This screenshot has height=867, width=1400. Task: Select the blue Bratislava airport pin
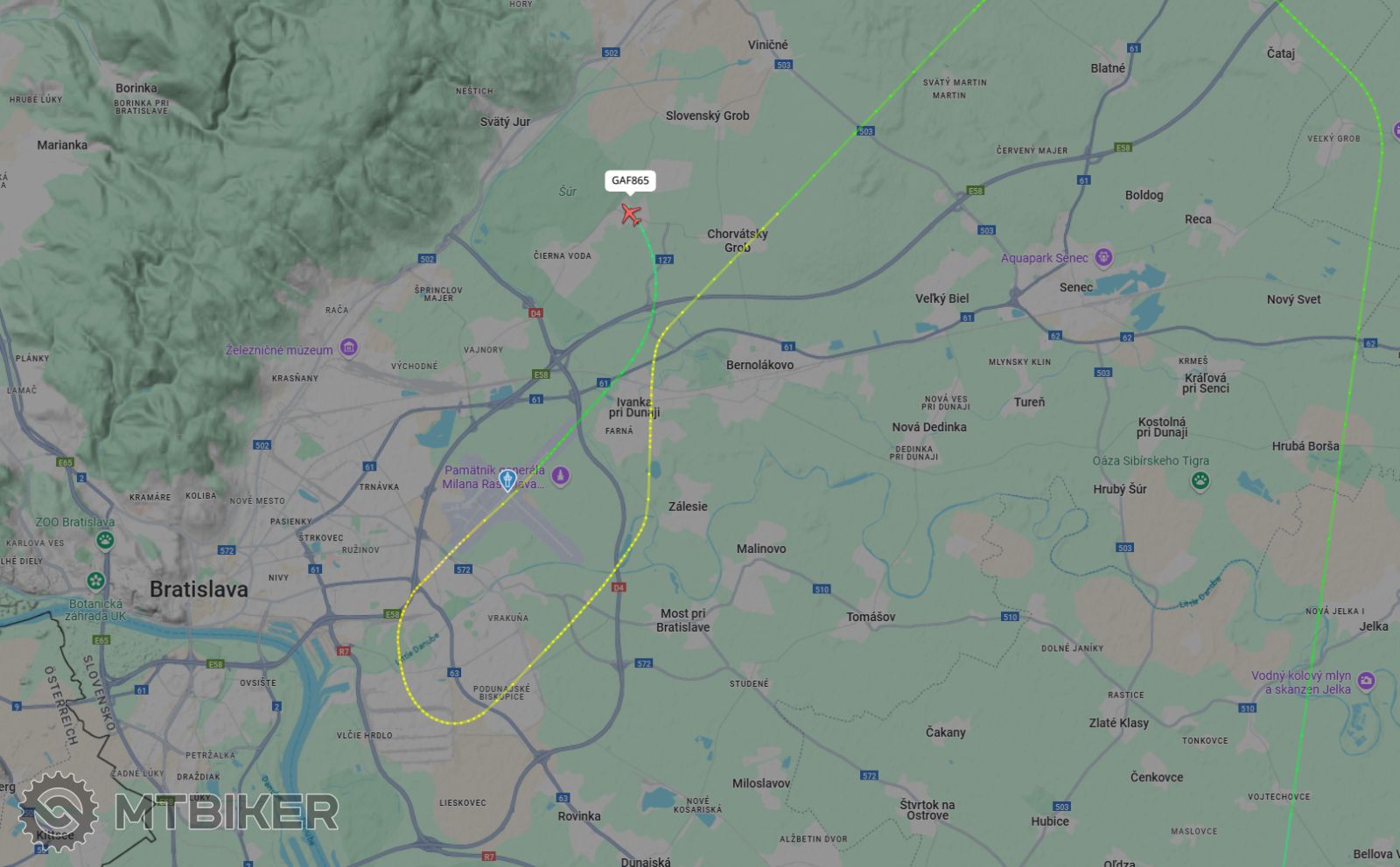point(507,479)
